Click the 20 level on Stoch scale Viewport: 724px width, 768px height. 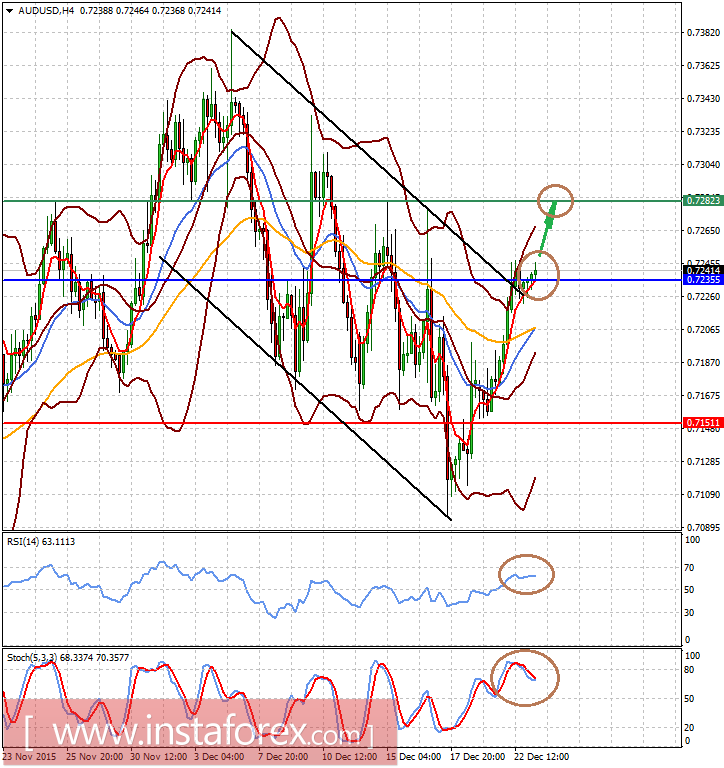(689, 728)
